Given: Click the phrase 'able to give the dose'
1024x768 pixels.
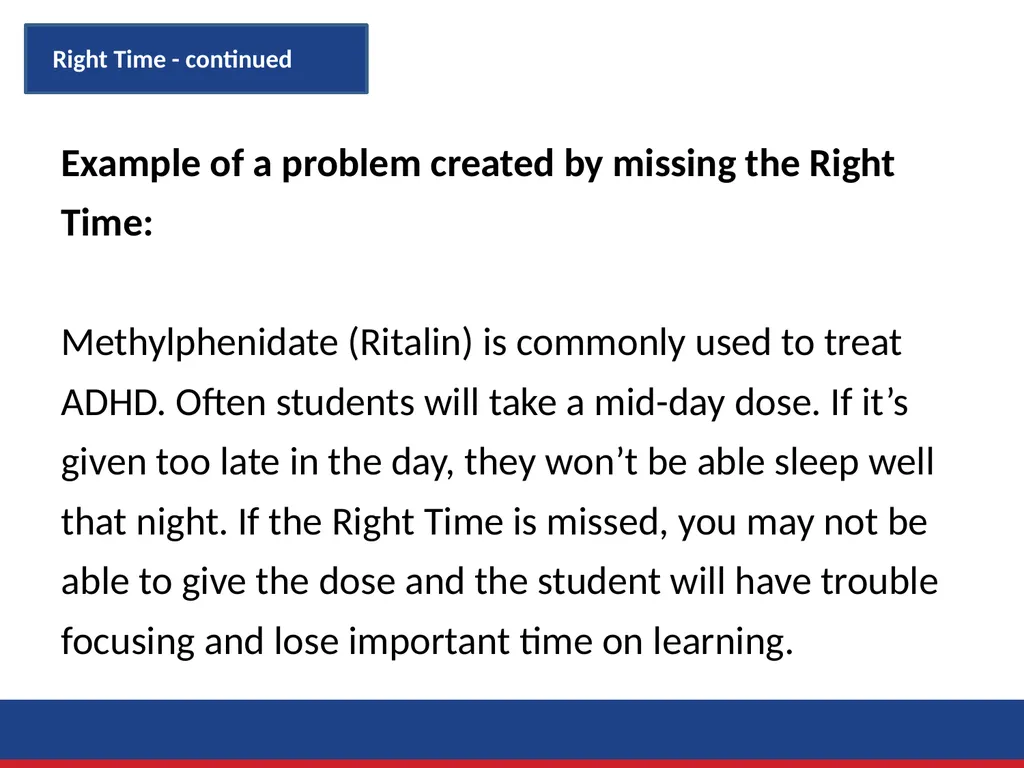Looking at the screenshot, I should (229, 582).
